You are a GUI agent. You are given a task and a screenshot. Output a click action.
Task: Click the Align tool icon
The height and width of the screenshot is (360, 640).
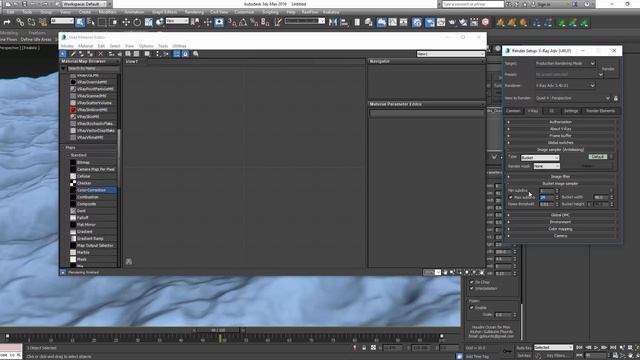(344, 22)
